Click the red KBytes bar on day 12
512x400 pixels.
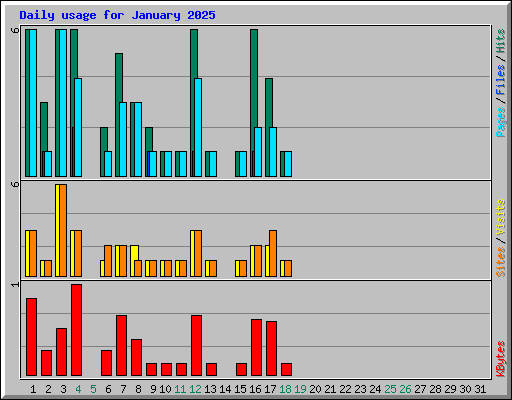[x=196, y=346]
